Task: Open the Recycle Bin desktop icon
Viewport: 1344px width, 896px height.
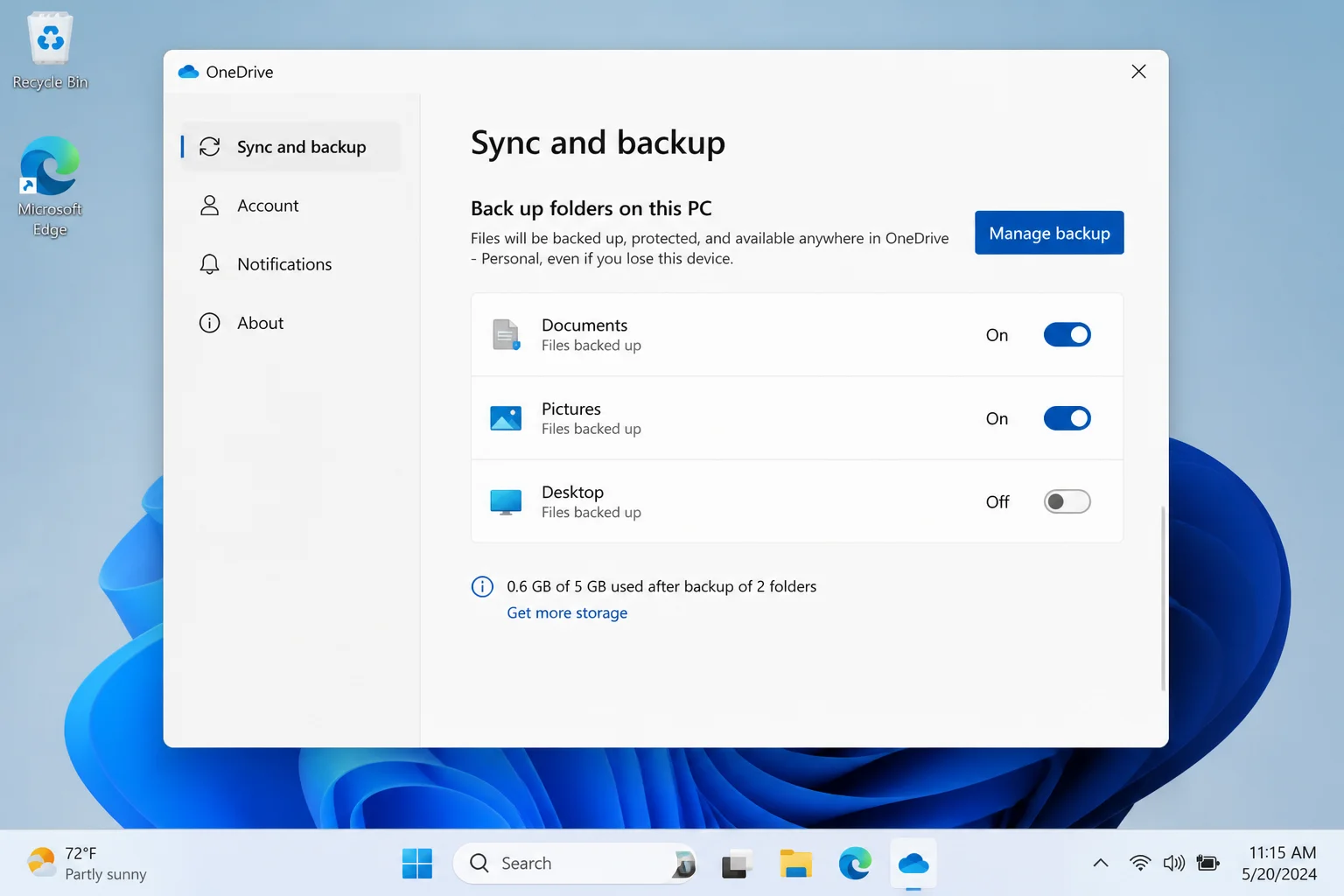Action: 50,51
